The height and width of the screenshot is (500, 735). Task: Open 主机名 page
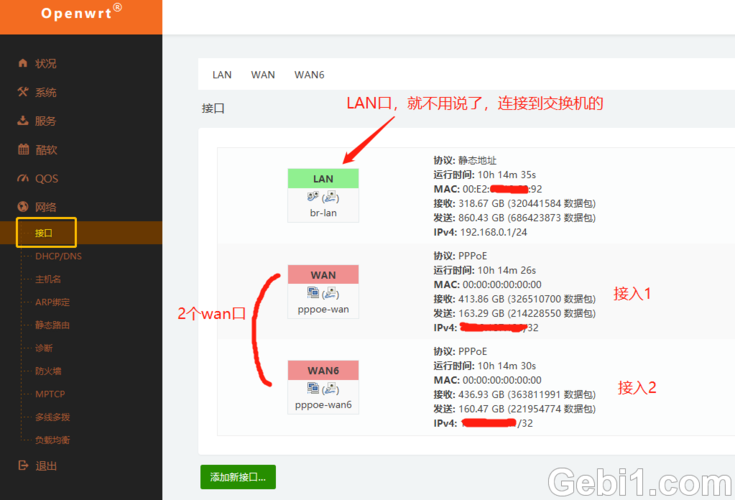point(48,279)
